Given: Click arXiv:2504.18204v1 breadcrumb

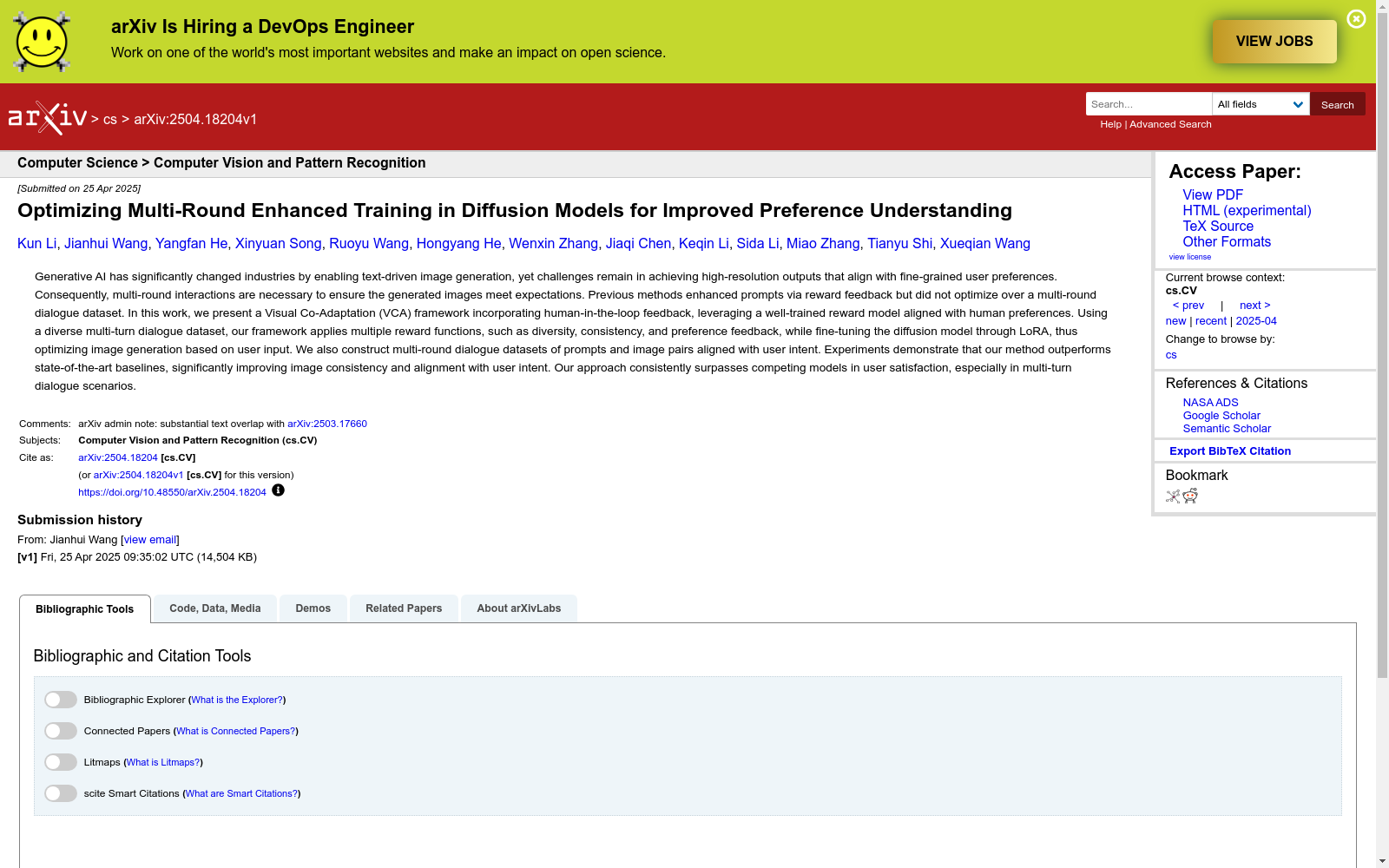Looking at the screenshot, I should (x=195, y=120).
